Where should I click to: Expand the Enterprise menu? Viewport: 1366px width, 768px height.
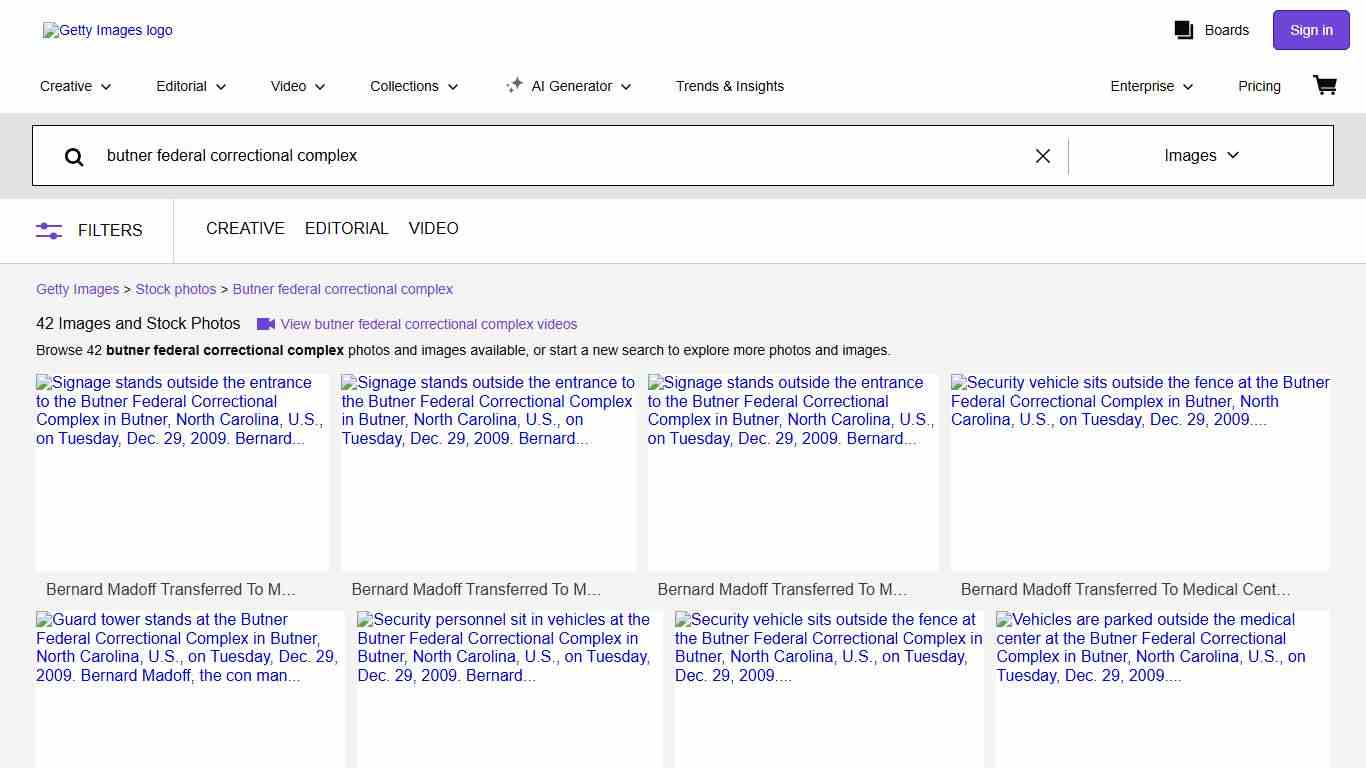click(1151, 86)
